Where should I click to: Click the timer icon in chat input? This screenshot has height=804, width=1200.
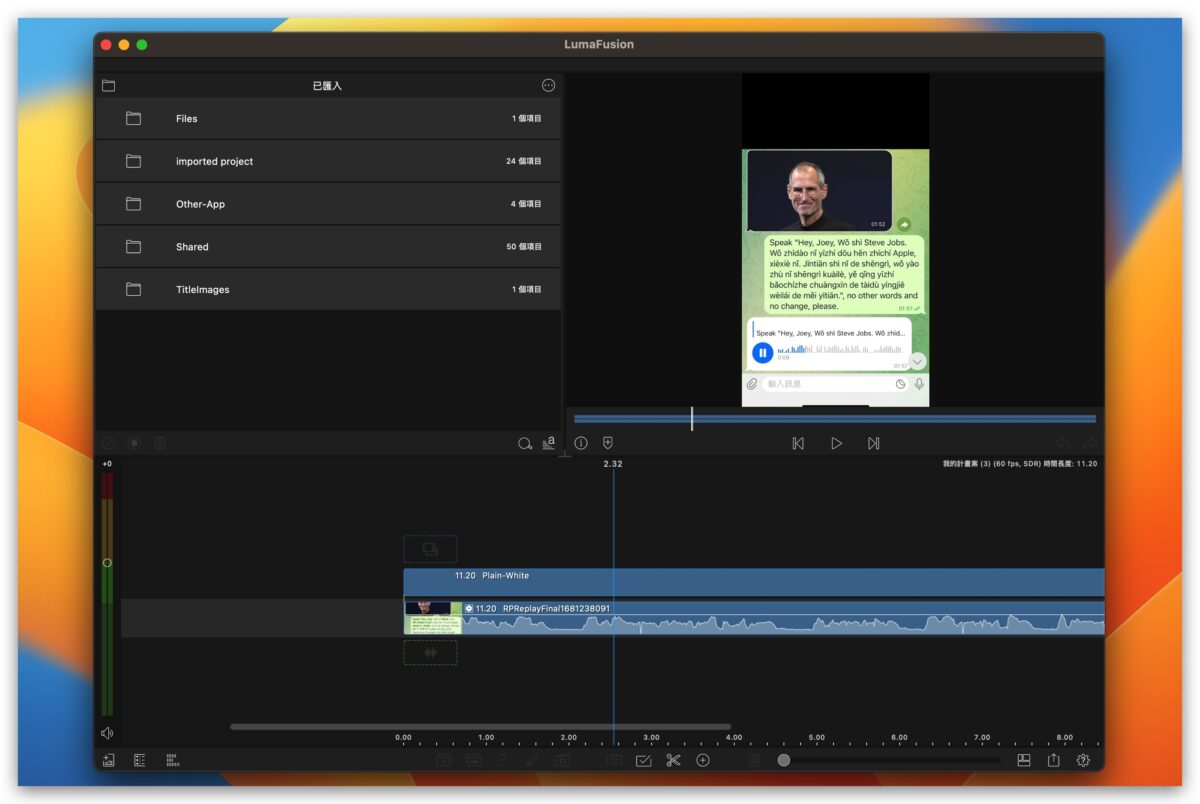[x=900, y=384]
